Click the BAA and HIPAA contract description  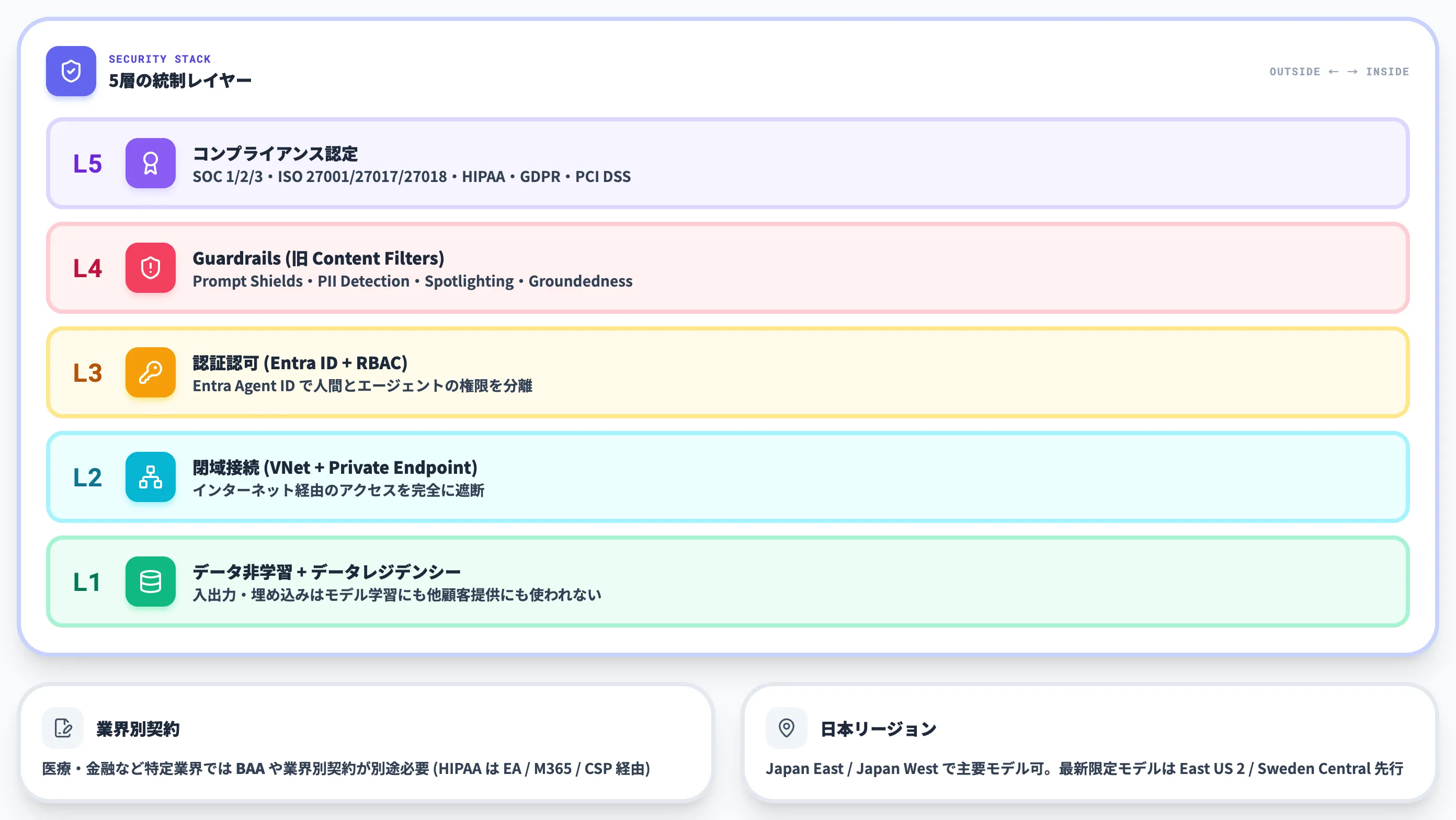[346, 769]
